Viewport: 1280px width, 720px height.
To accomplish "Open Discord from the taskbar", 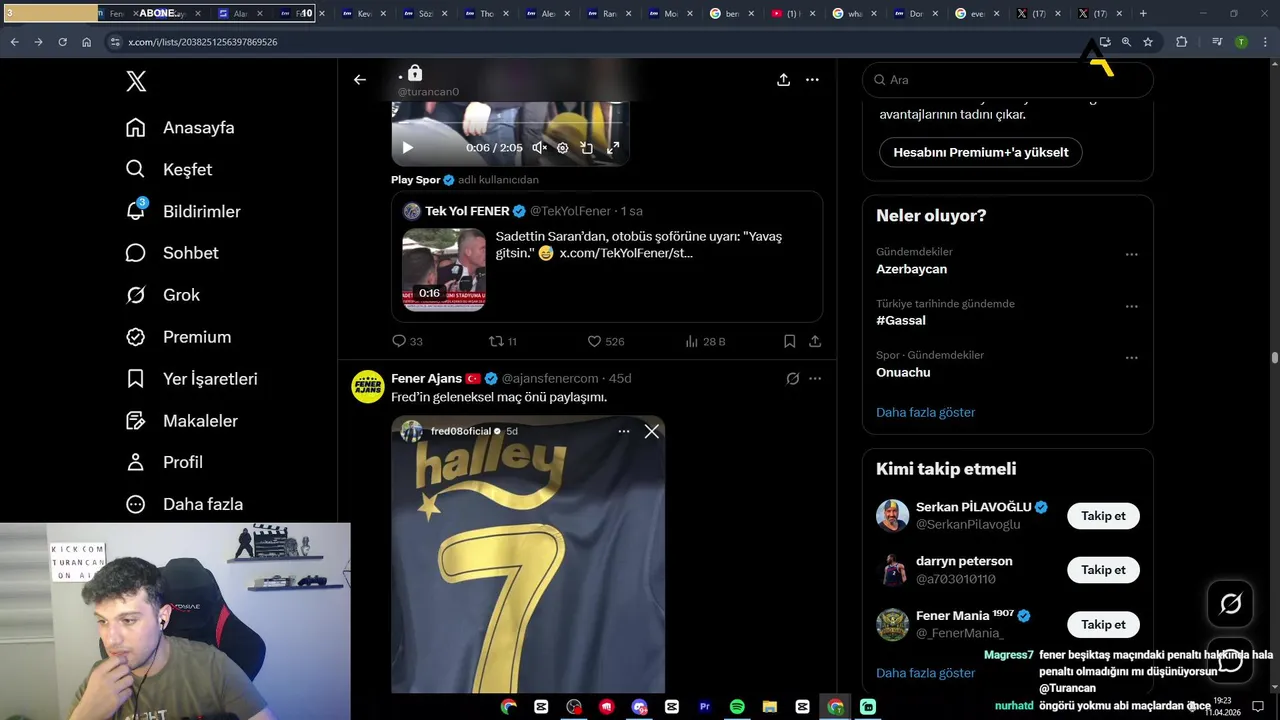I will [639, 707].
